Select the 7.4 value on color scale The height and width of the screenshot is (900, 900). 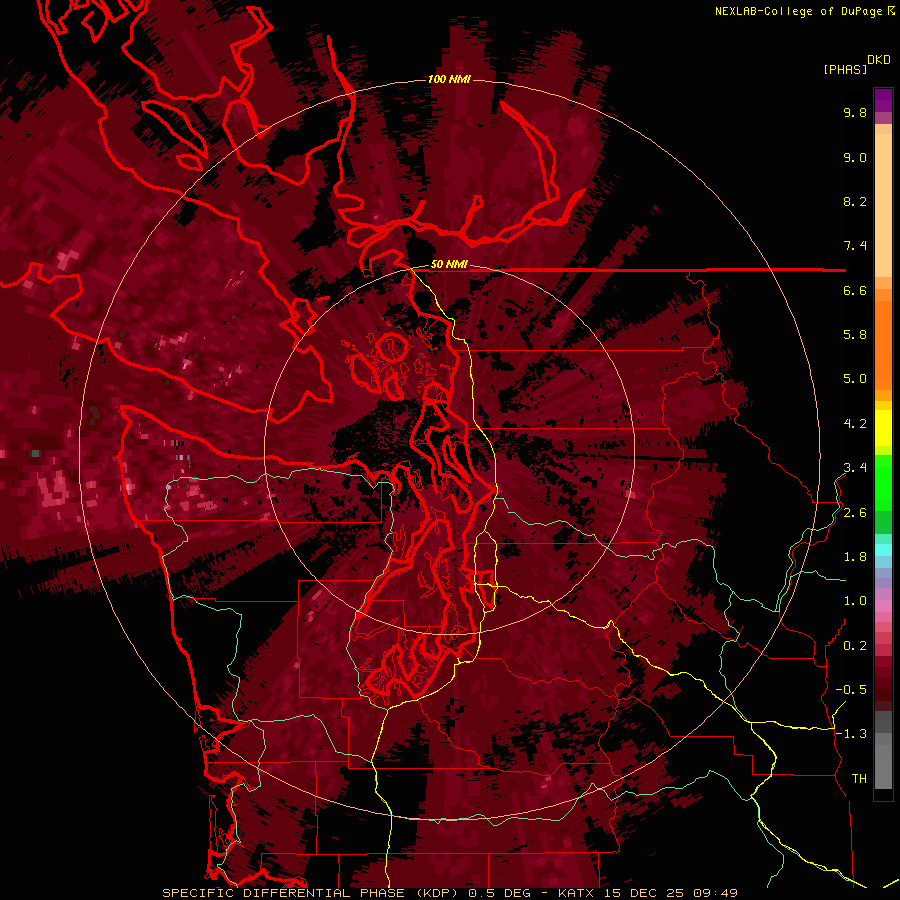point(855,246)
